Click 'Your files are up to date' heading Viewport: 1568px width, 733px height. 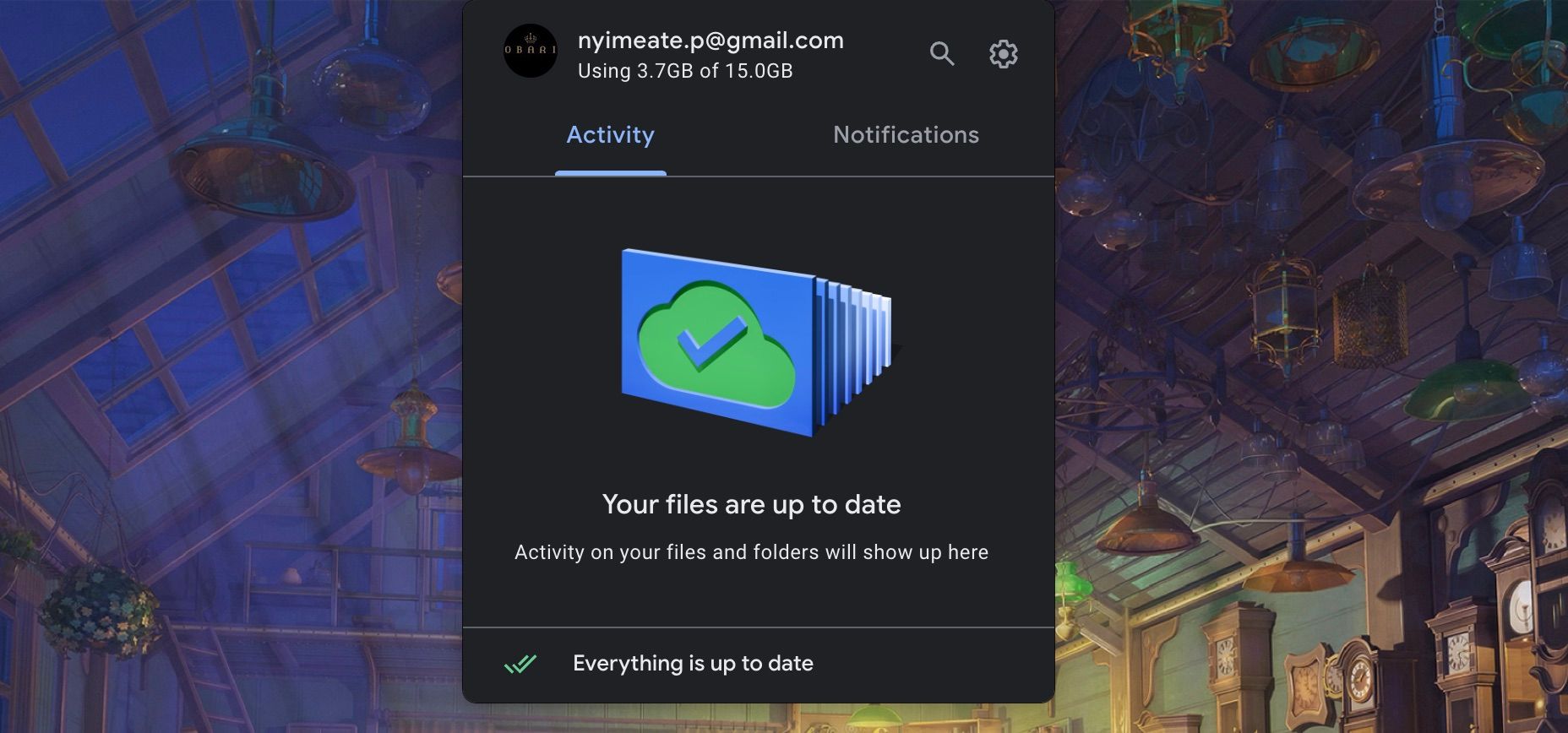(752, 504)
